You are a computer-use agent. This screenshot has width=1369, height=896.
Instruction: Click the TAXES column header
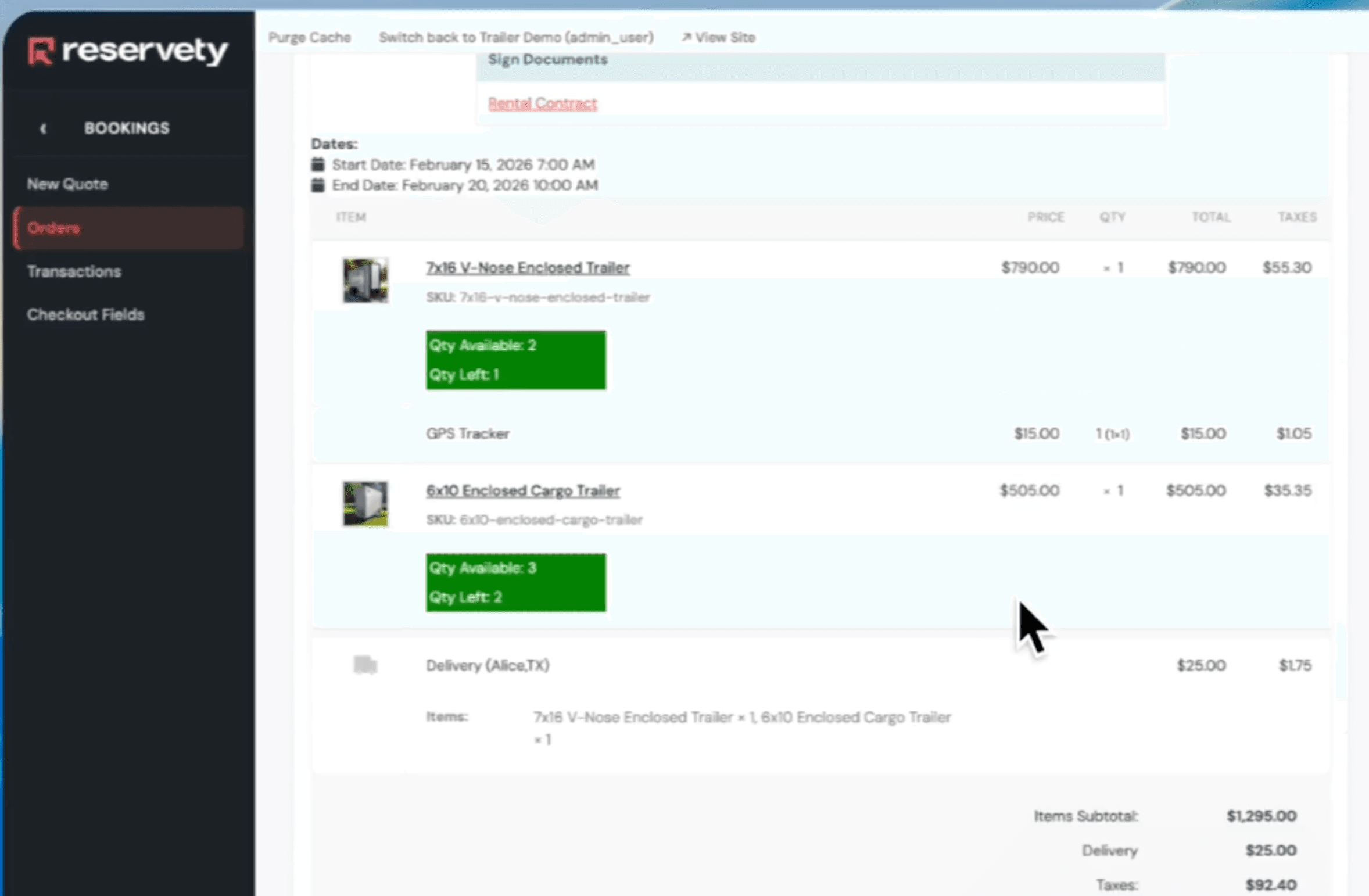1297,217
